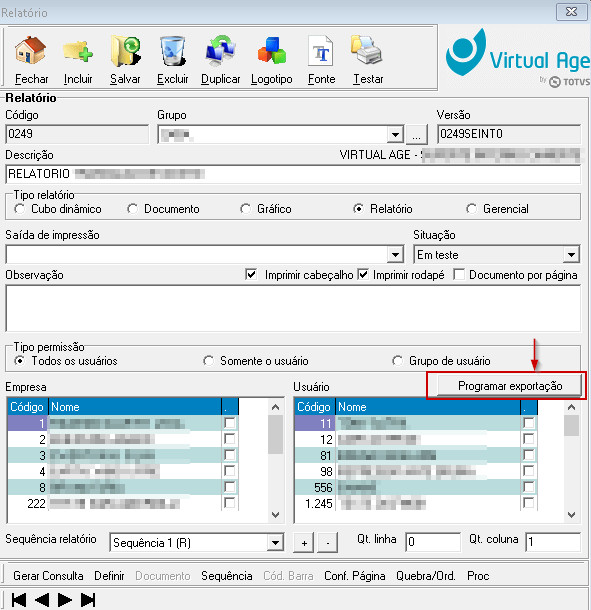The height and width of the screenshot is (610, 591).
Task: Open the Sequência relatório dropdown
Action: click(275, 542)
